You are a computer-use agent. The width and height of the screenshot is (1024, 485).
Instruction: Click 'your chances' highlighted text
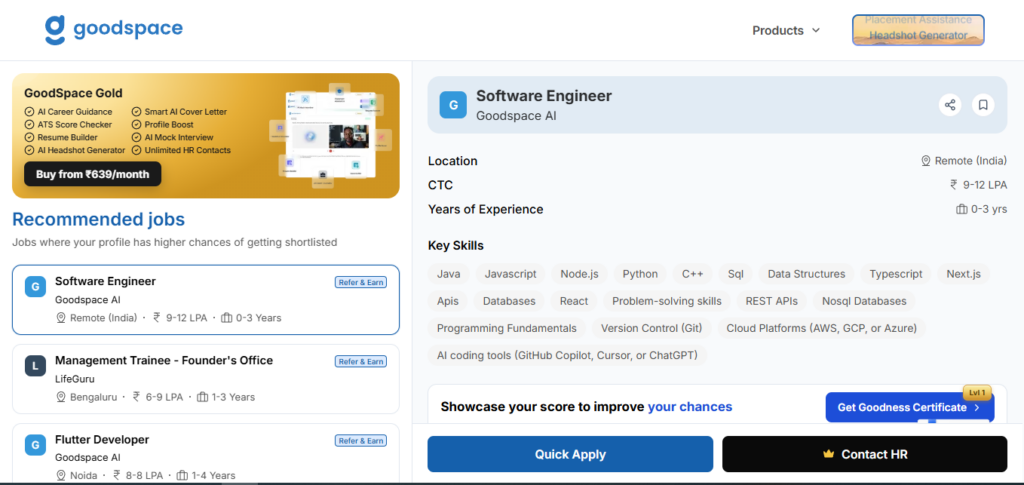(x=690, y=407)
